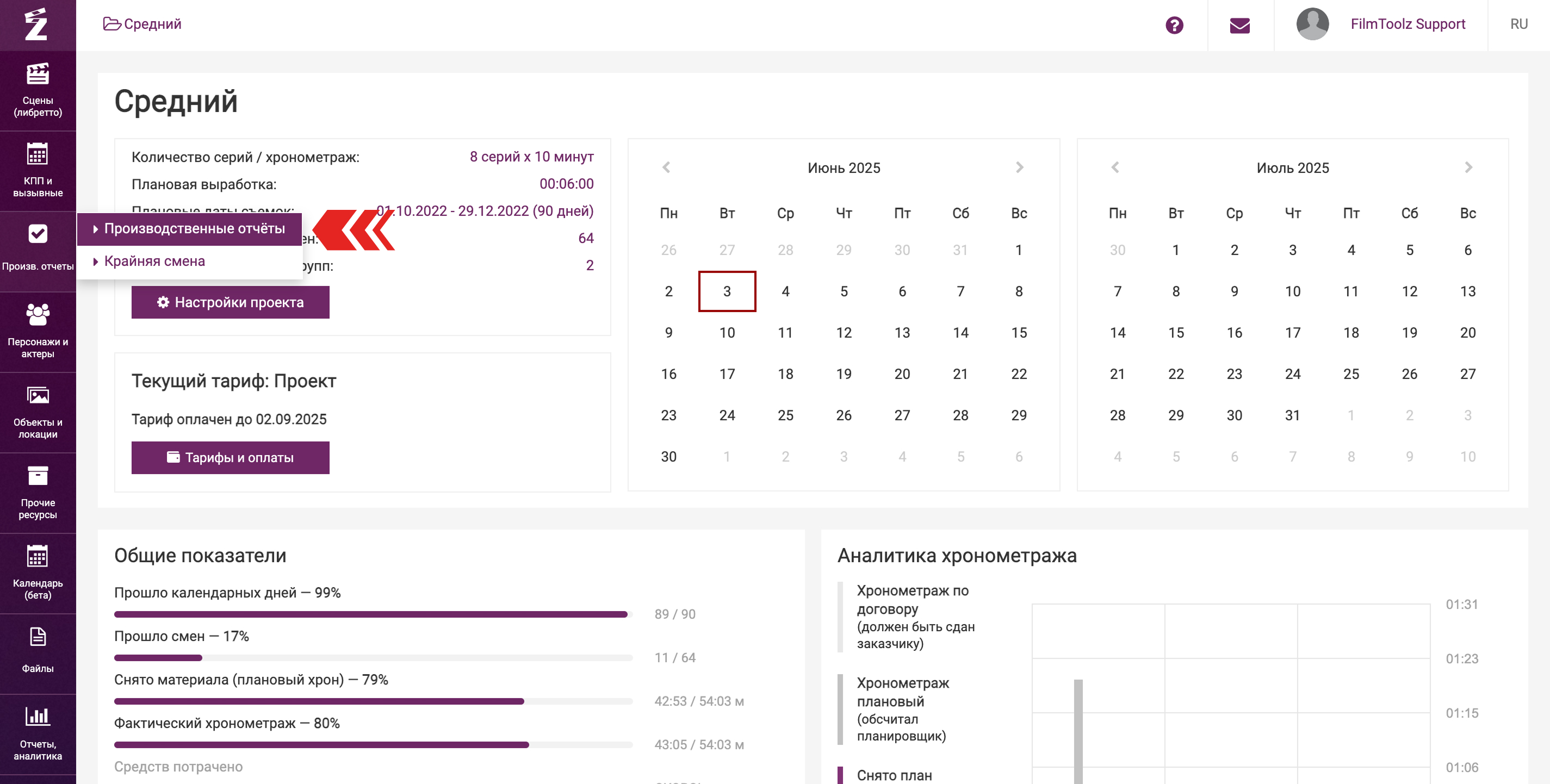Go to previous month from Июль 2025
The image size is (1550, 784).
tap(1115, 167)
